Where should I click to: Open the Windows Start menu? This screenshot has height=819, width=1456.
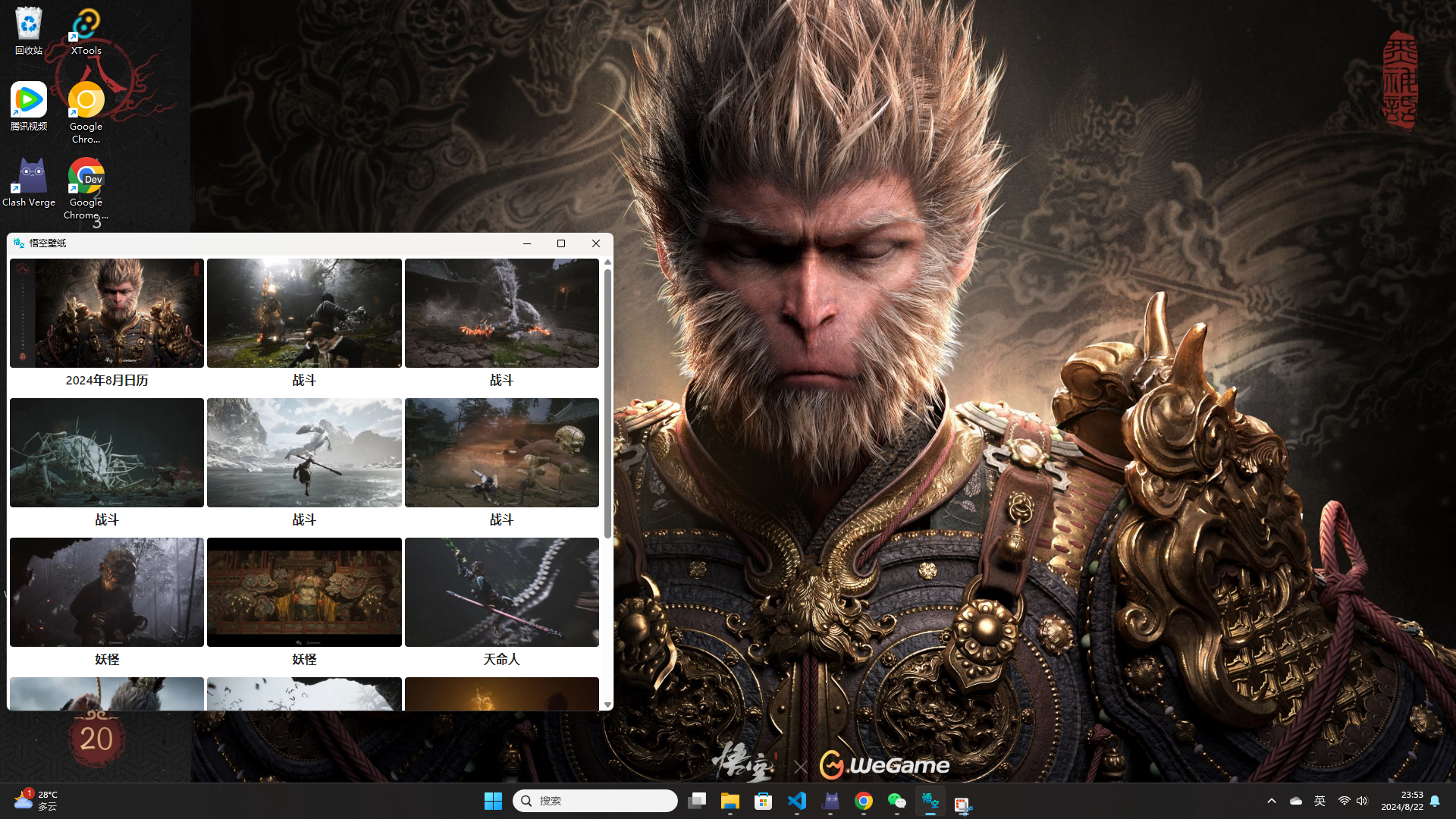point(493,801)
